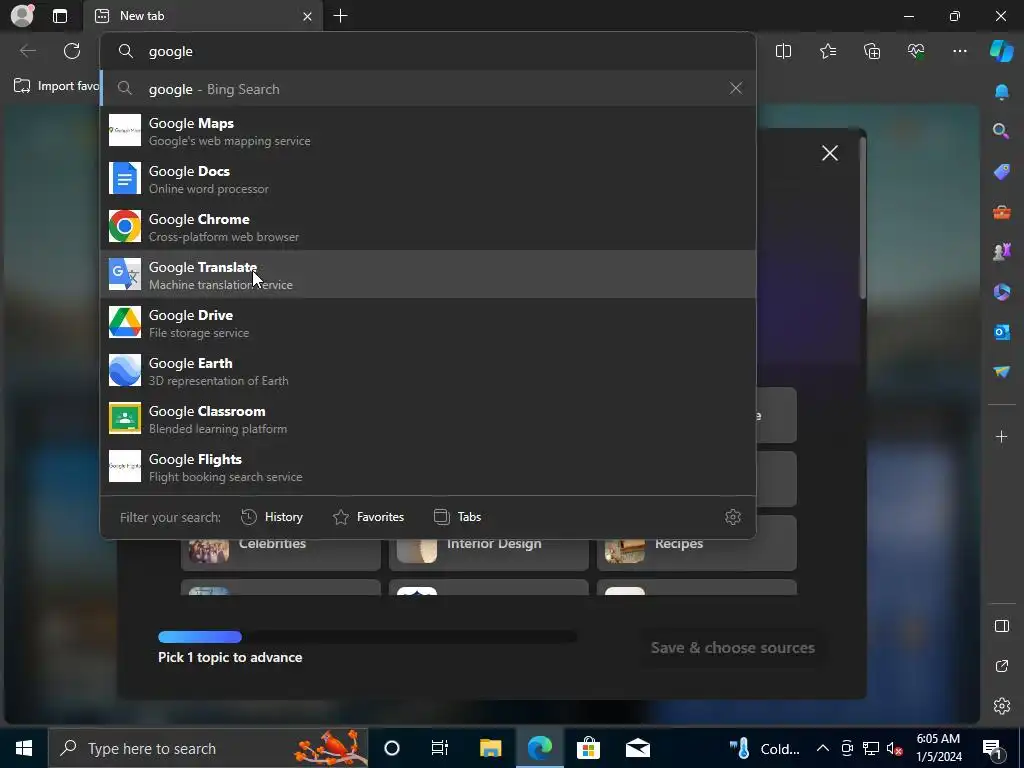
Task: Open Favorites star icon in toolbar
Action: coord(827,51)
